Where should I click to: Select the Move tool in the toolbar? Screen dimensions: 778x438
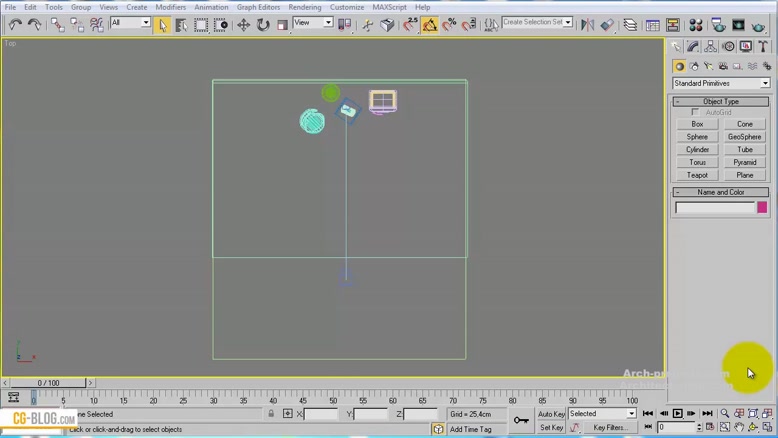(x=244, y=24)
